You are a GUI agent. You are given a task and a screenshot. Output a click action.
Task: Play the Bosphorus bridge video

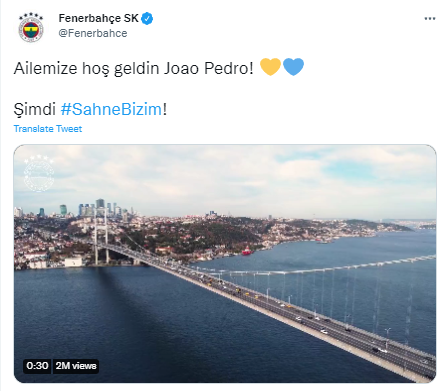(x=225, y=264)
